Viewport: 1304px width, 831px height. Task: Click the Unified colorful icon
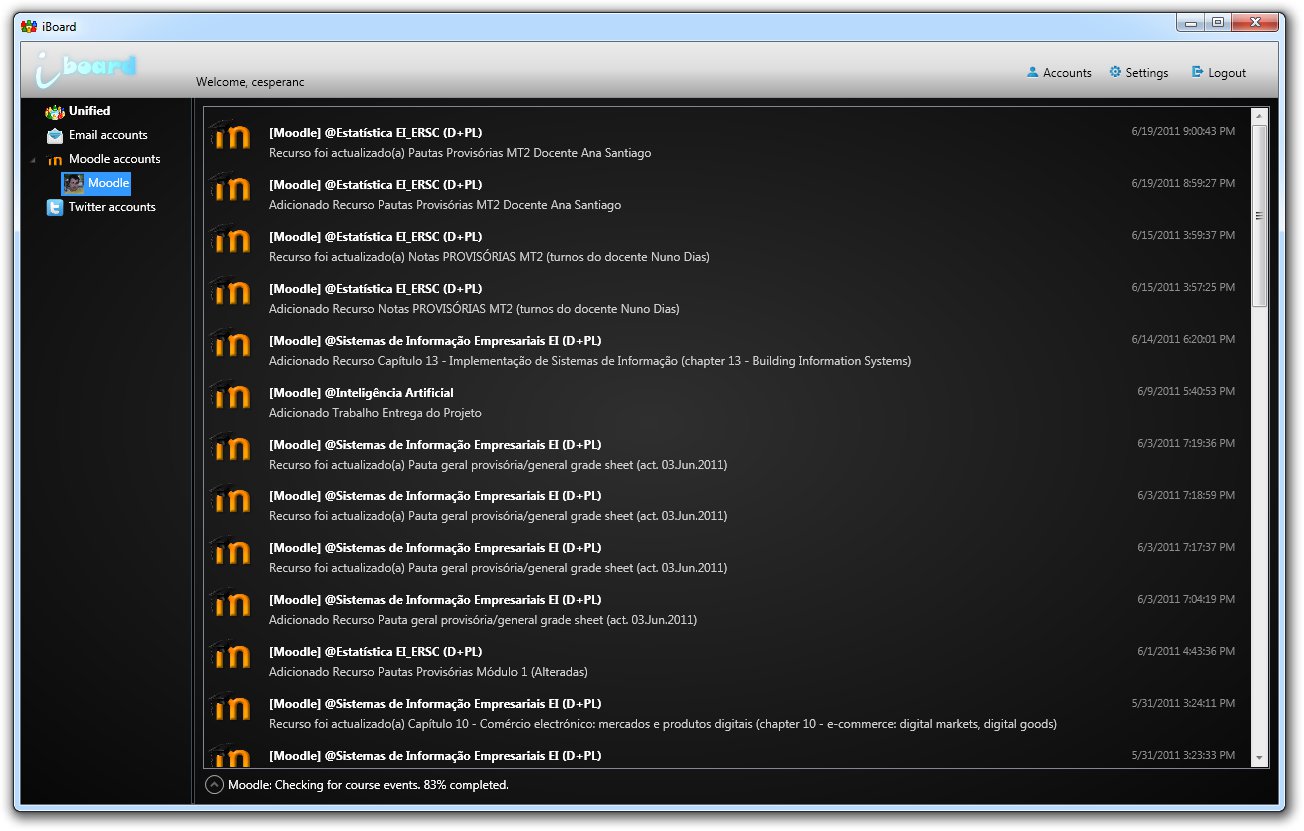[x=55, y=112]
